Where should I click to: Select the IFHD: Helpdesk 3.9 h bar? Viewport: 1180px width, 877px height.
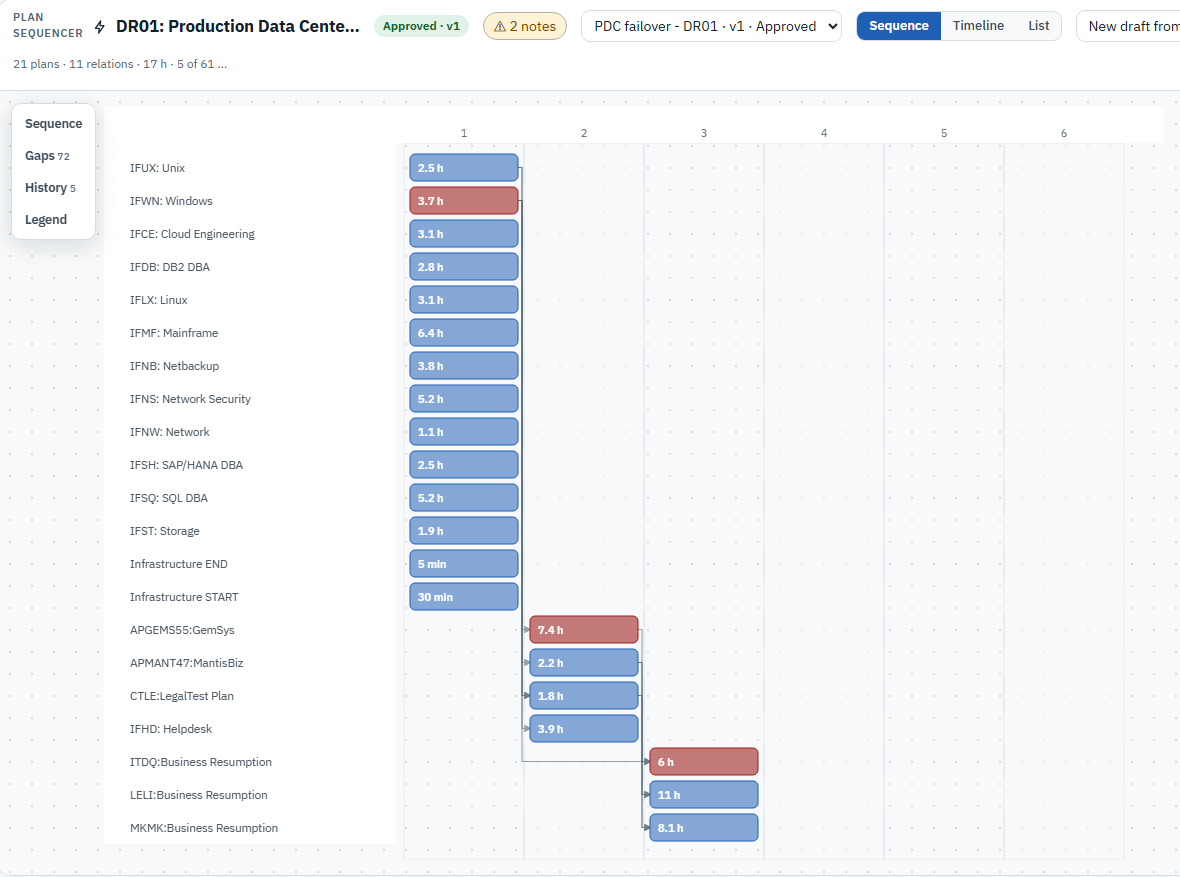click(x=584, y=729)
